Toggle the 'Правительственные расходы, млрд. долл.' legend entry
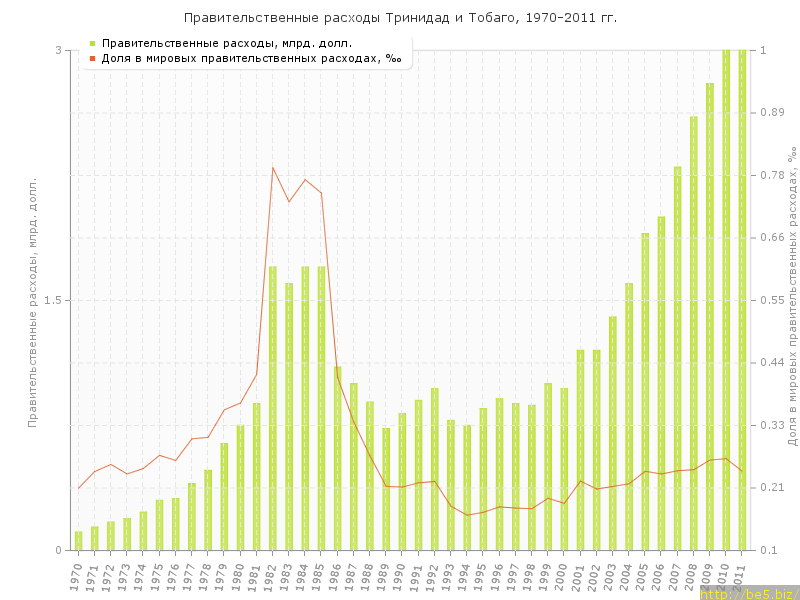This screenshot has height=600, width=800. click(233, 43)
